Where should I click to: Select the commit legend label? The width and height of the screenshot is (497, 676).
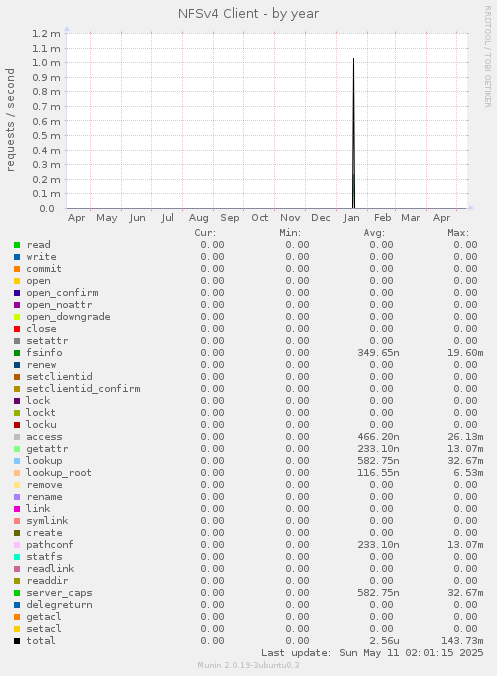[44, 269]
